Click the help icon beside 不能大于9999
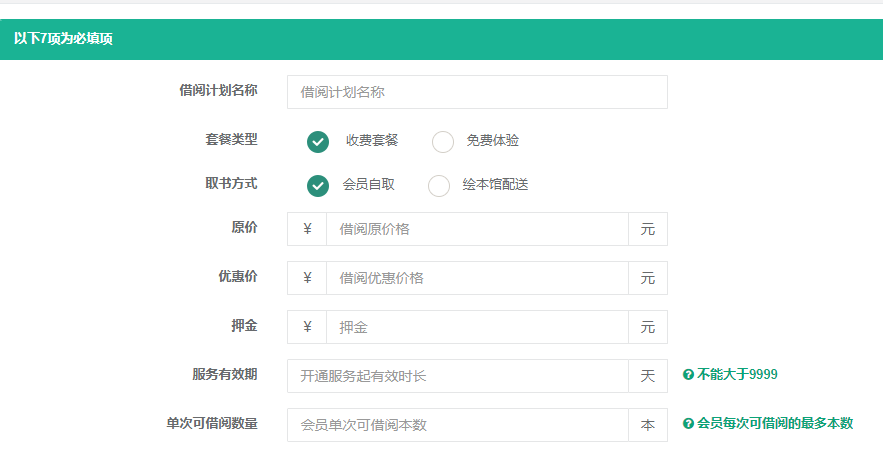 (x=688, y=375)
